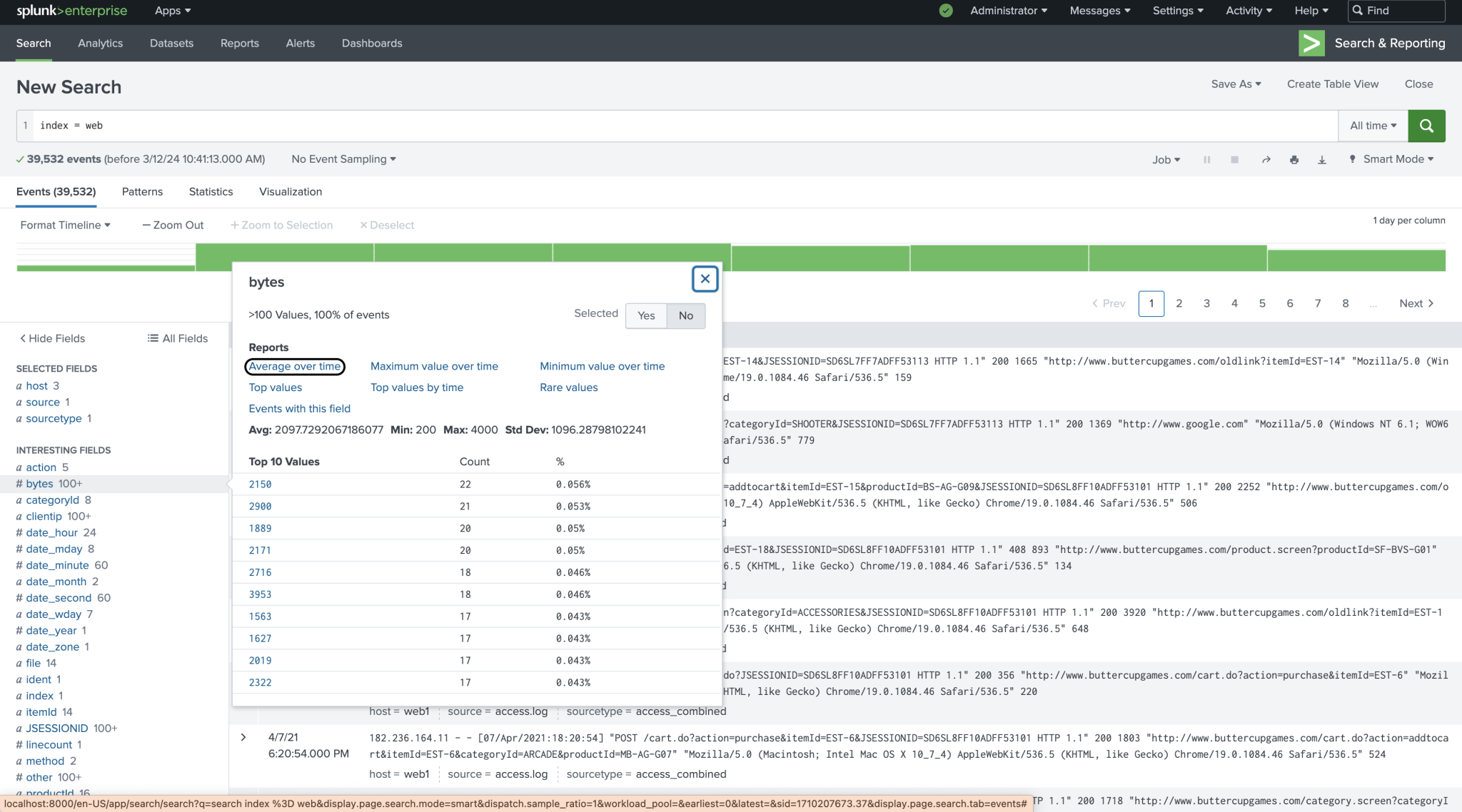Switch to the Statistics tab
1462x812 pixels.
[211, 191]
